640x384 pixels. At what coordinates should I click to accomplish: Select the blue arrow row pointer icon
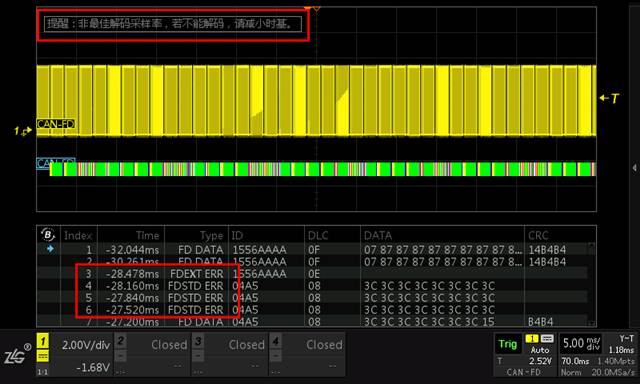click(50, 249)
